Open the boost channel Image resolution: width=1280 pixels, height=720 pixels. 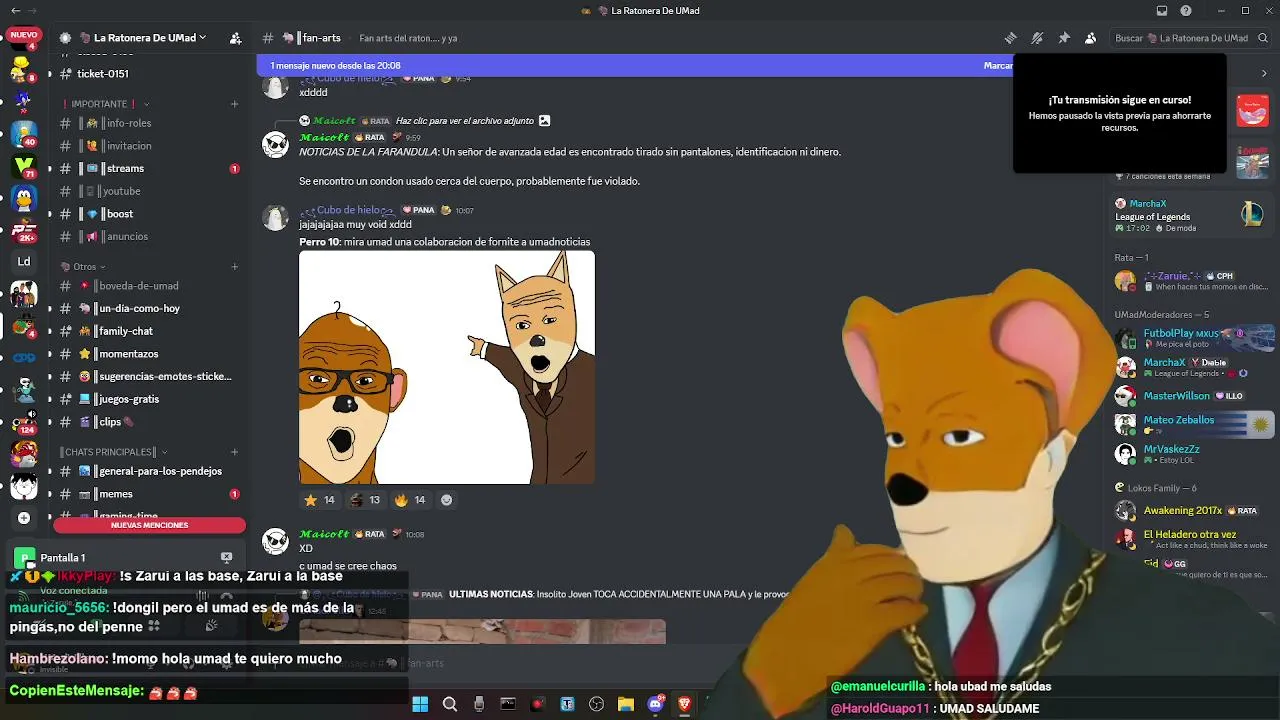[x=150, y=214]
